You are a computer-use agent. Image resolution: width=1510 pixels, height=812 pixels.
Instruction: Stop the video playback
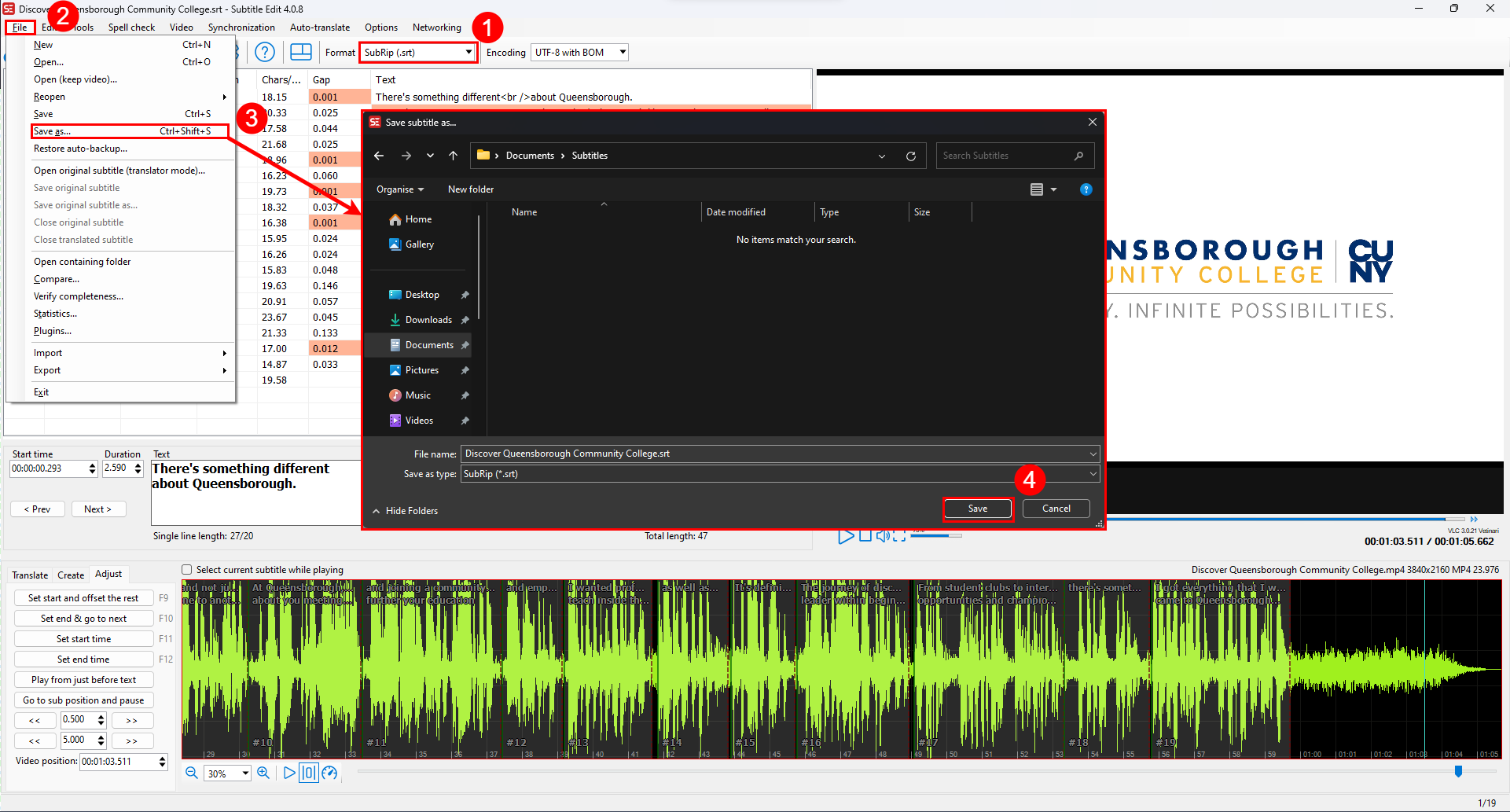click(x=865, y=535)
